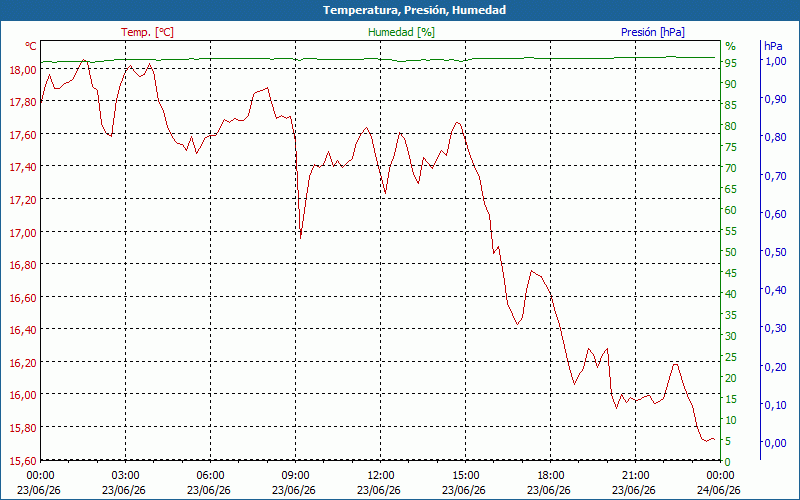This screenshot has height=500, width=800.
Task: Click the 00:00 24/06/26 time axis label
Action: 719,483
